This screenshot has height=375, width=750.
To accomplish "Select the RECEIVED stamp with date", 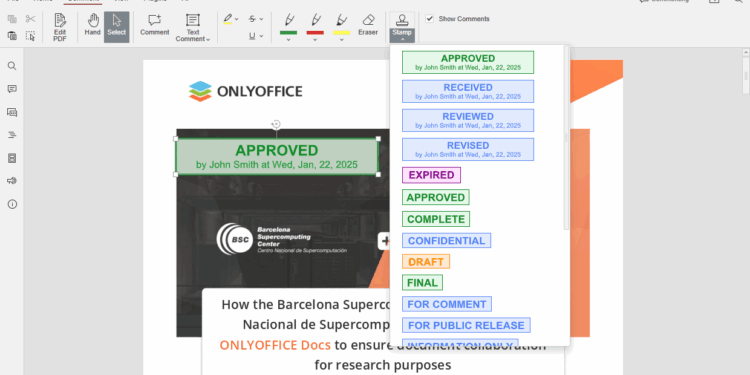I will pos(468,91).
